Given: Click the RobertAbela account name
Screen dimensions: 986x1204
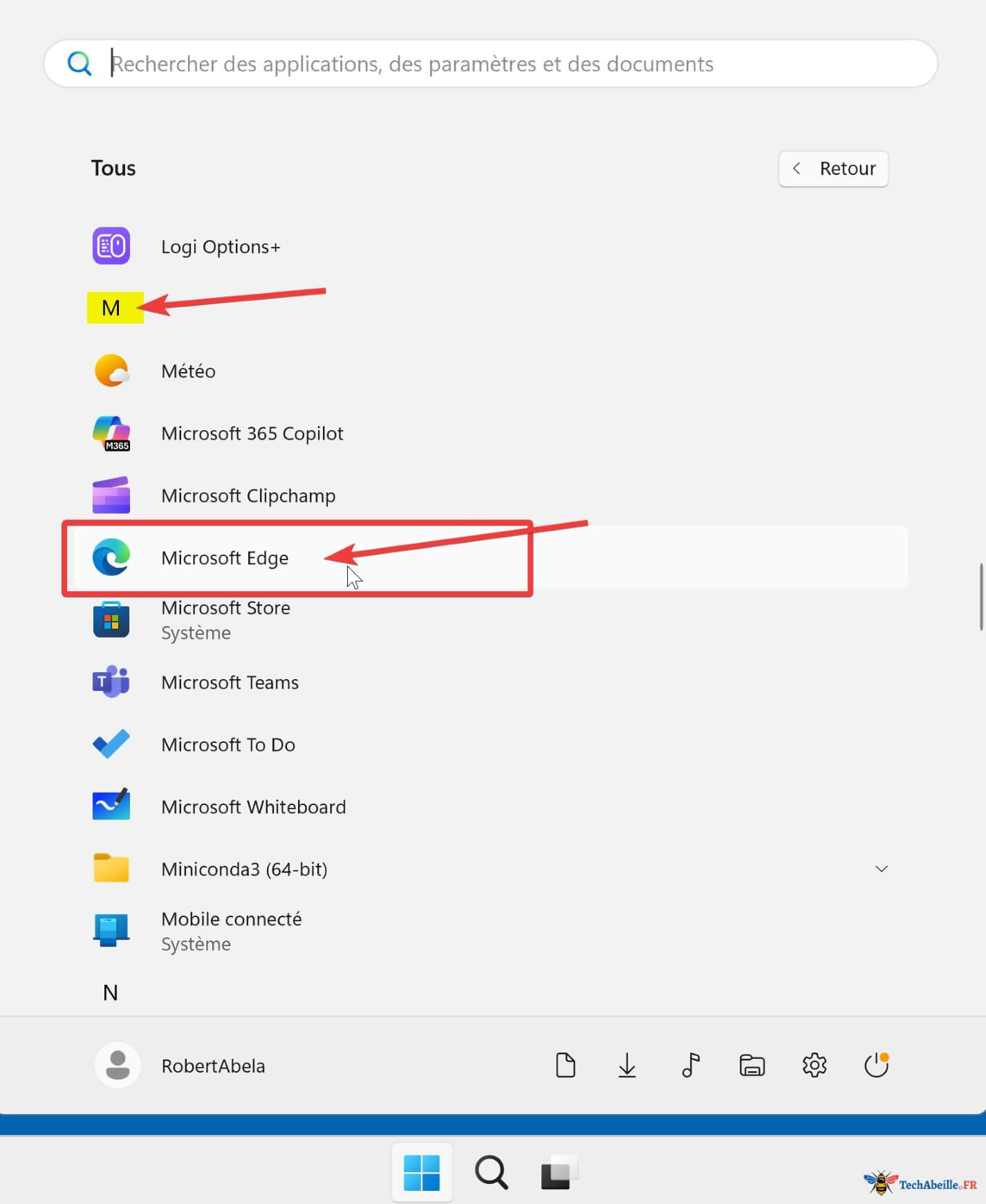Looking at the screenshot, I should click(213, 1066).
